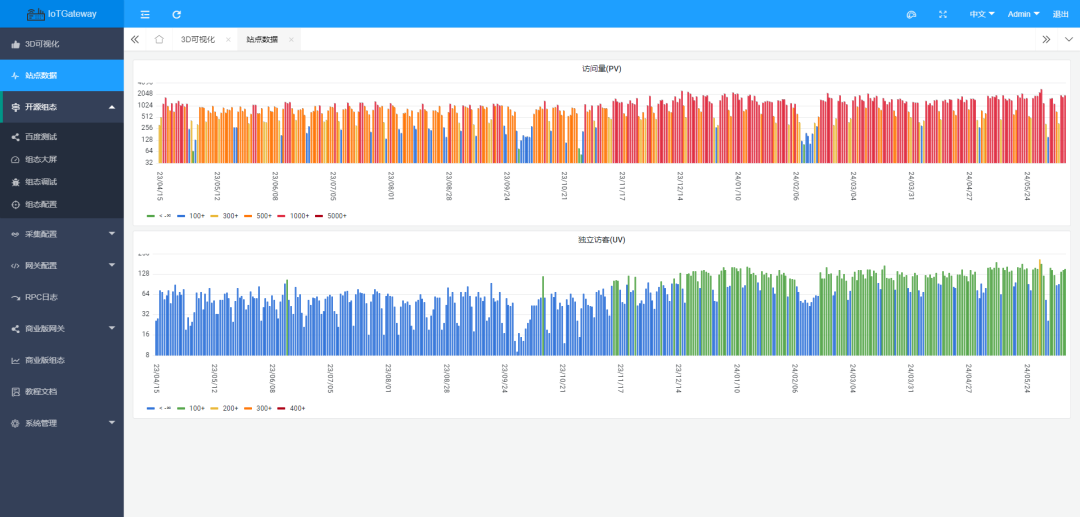Open the Admin user dropdown
1080x517 pixels.
pos(1023,14)
